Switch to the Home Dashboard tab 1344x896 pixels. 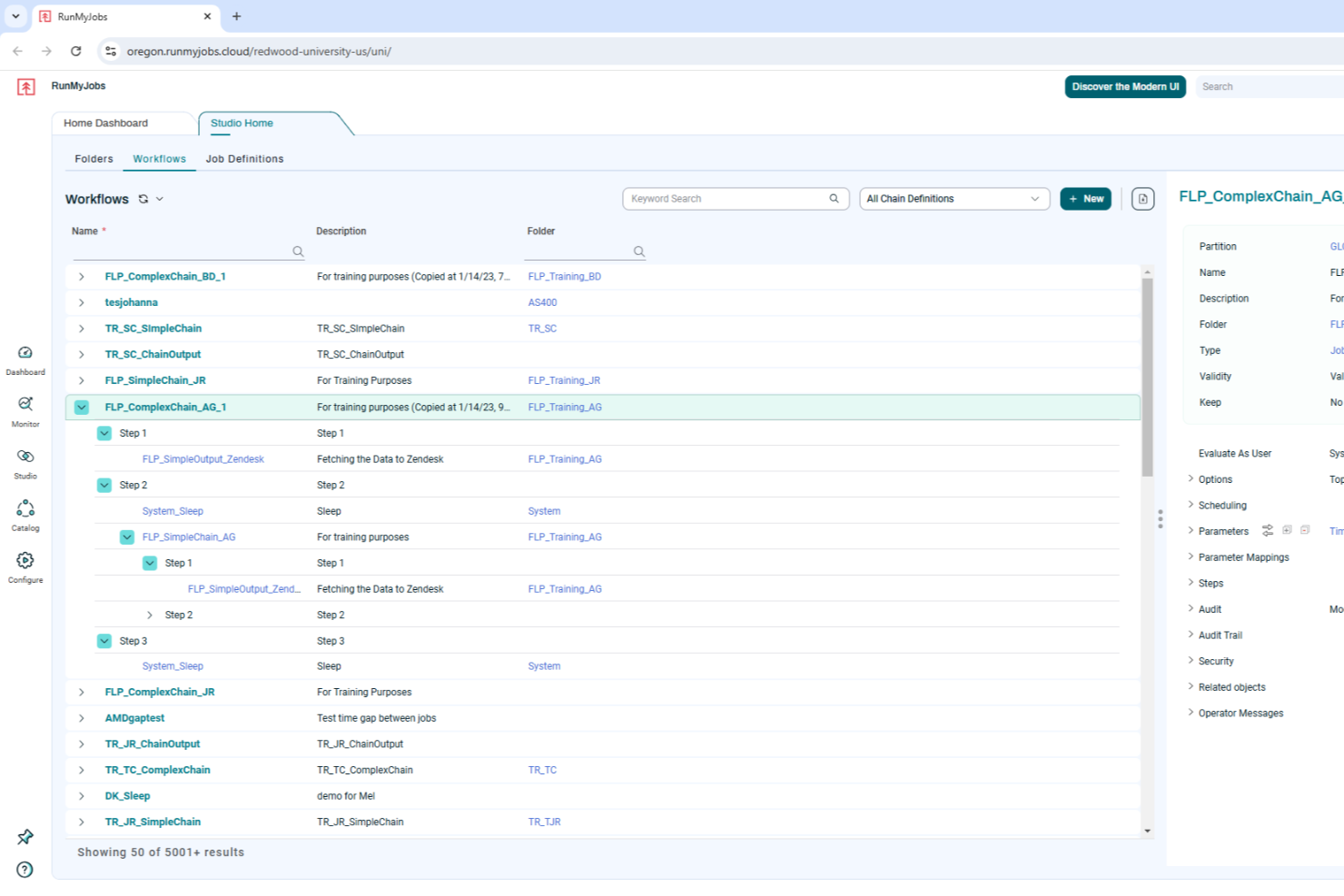tap(105, 123)
